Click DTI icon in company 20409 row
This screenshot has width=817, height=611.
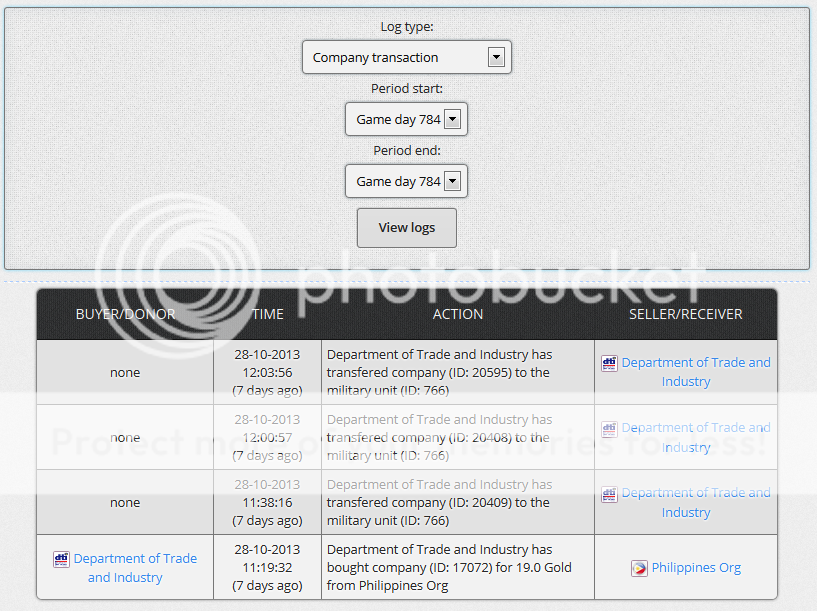609,494
